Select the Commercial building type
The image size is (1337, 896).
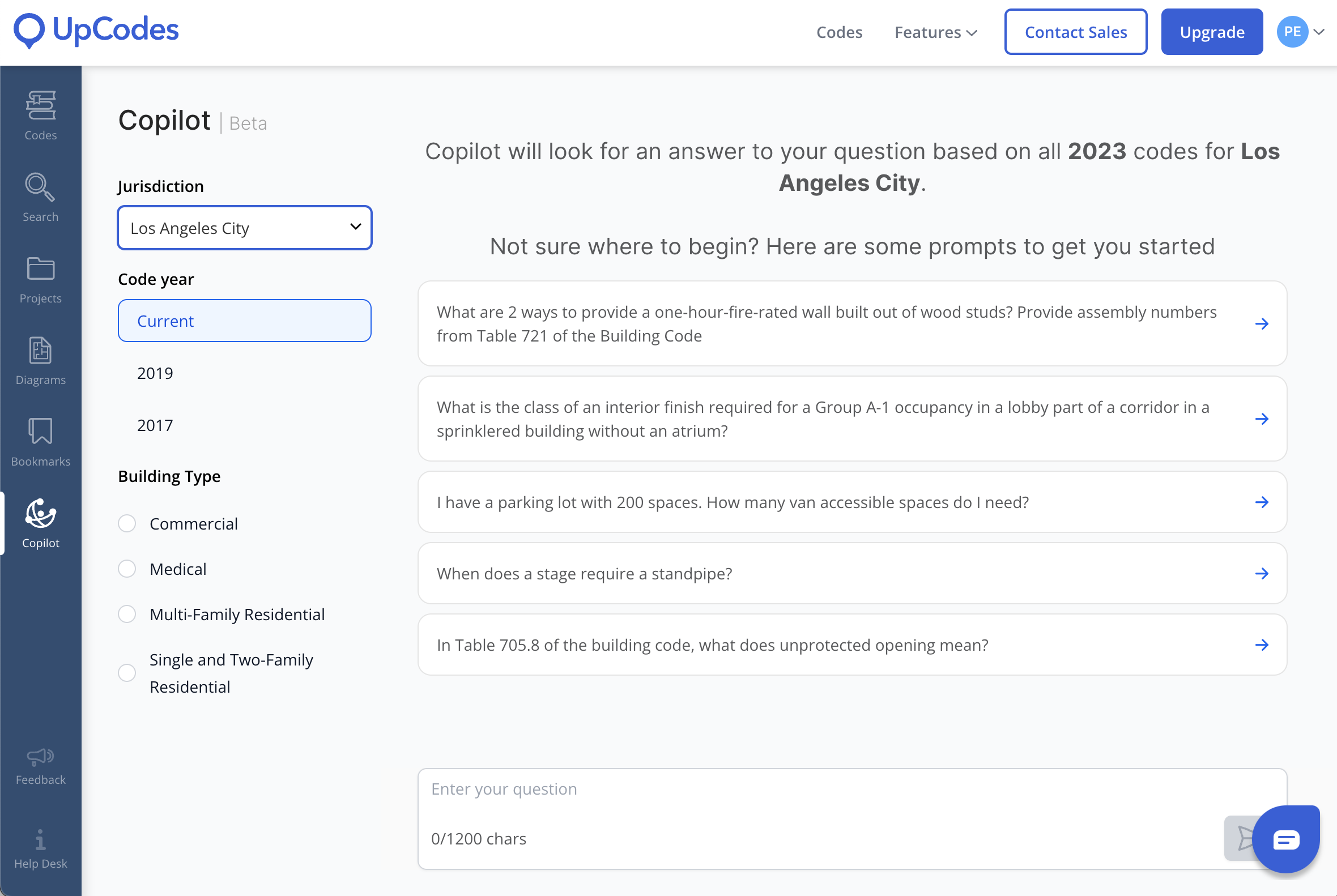127,523
